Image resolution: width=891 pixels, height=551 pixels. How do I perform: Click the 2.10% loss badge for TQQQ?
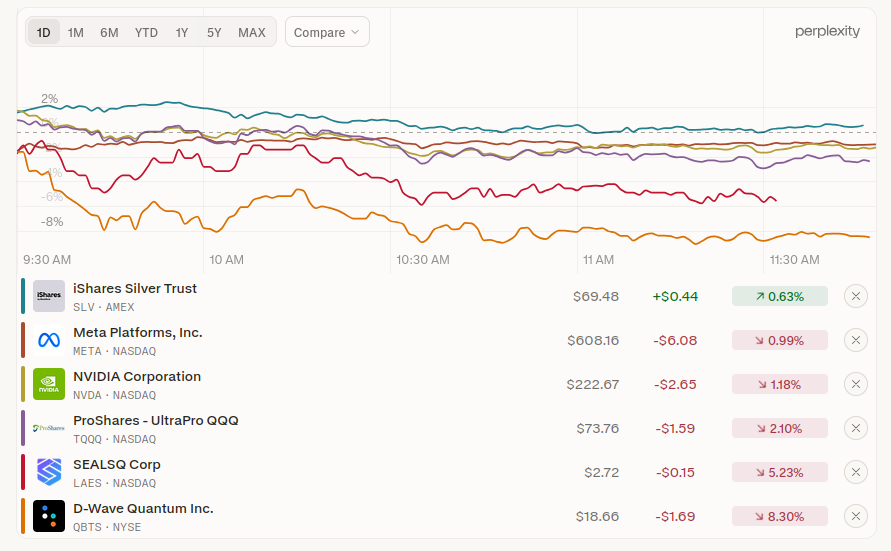(x=780, y=428)
